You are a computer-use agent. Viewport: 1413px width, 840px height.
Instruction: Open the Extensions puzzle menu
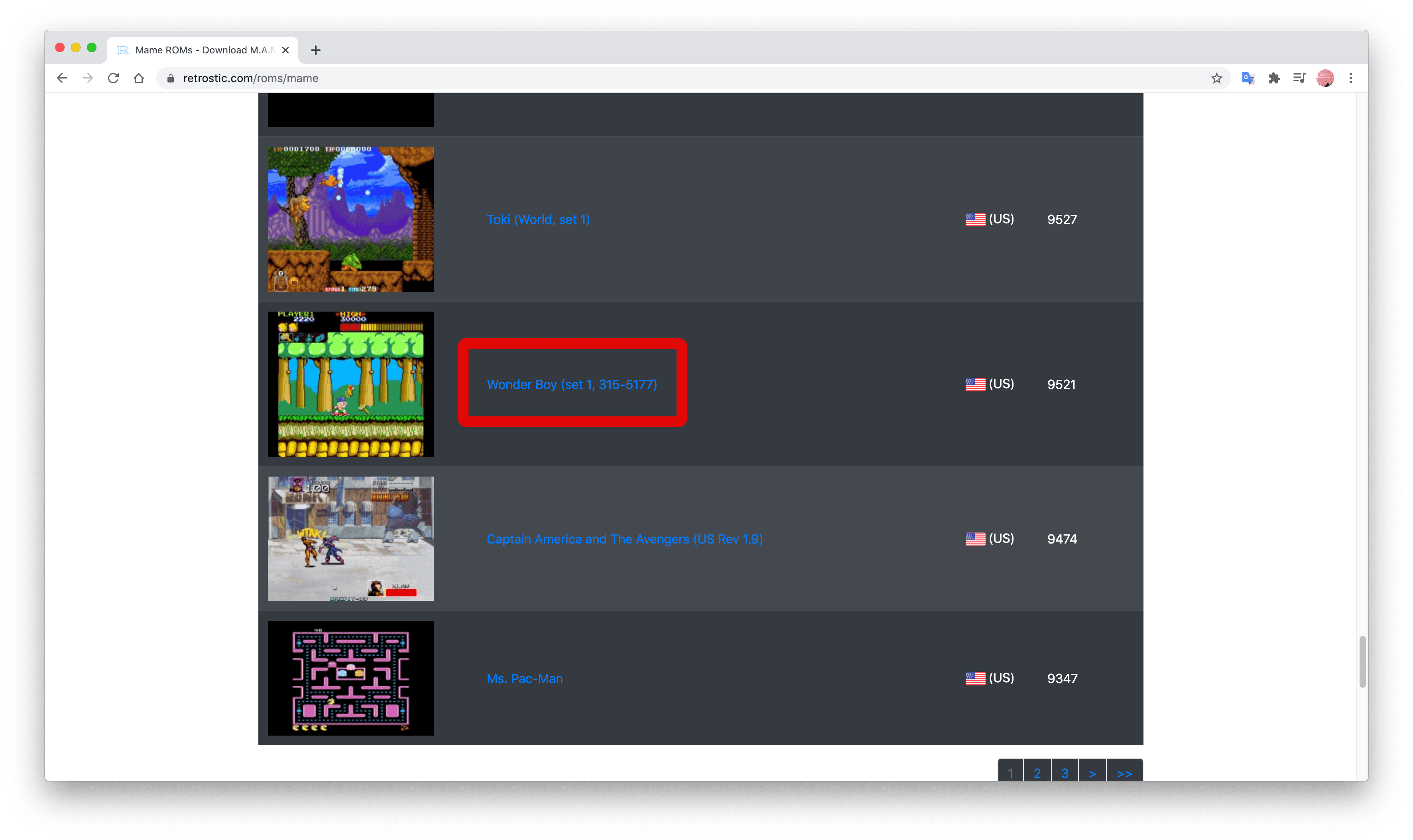pyautogui.click(x=1274, y=78)
